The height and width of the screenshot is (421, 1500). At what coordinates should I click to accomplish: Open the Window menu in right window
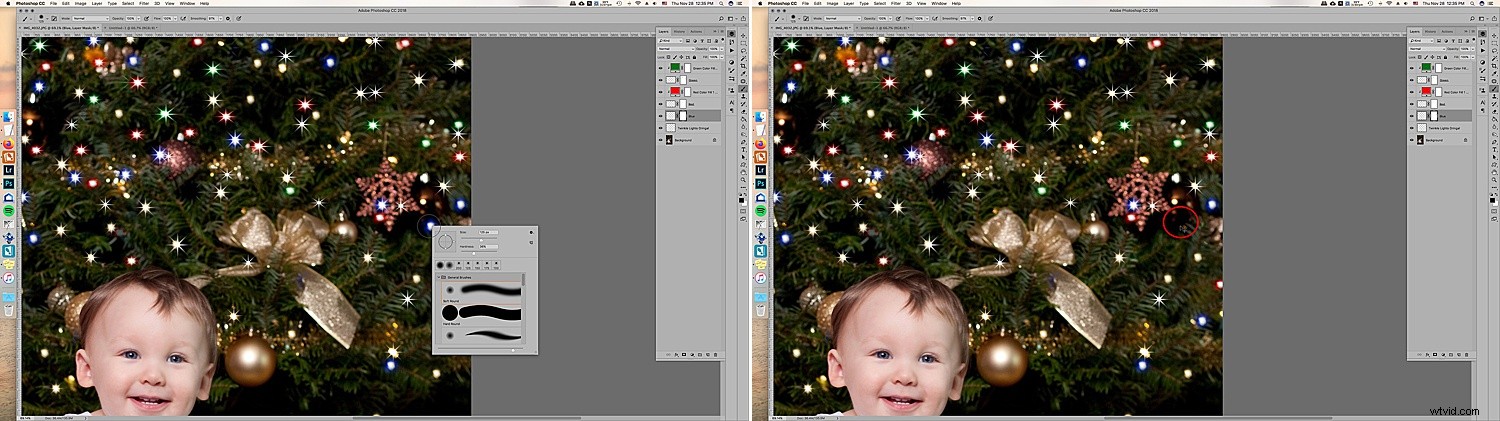click(x=939, y=3)
